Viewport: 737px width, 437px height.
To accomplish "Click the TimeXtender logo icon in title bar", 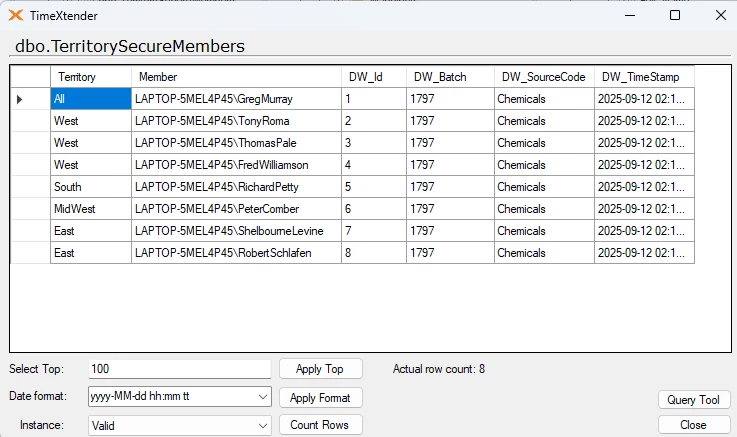I will point(16,16).
